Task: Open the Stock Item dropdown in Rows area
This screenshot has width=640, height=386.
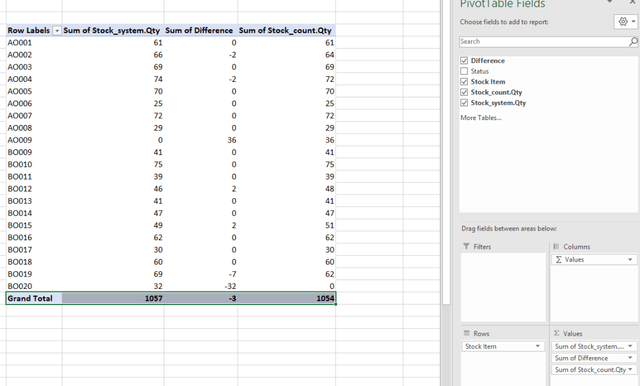Action: coord(538,346)
